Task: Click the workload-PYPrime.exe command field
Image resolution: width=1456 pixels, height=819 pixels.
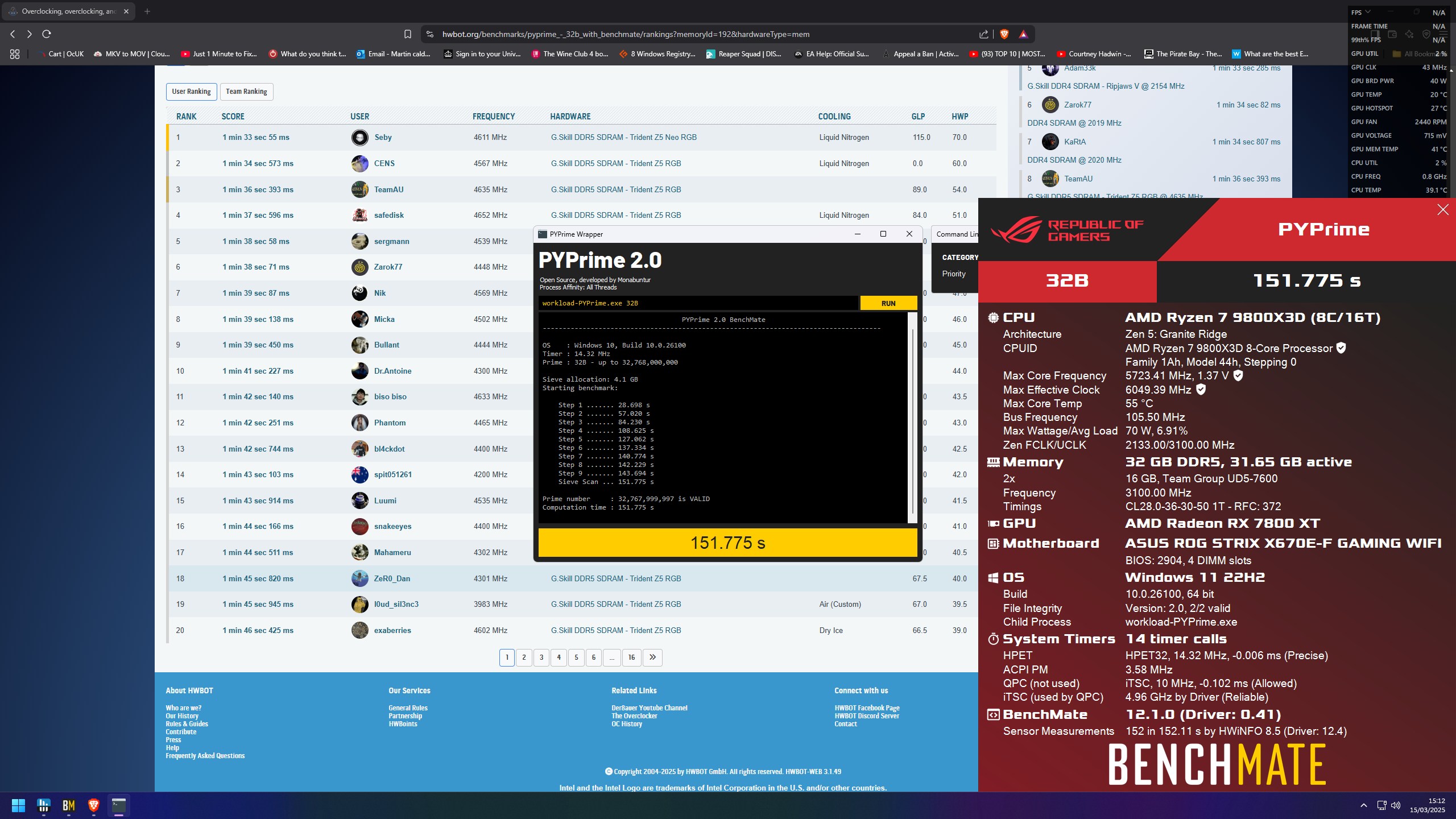Action: pyautogui.click(x=698, y=304)
